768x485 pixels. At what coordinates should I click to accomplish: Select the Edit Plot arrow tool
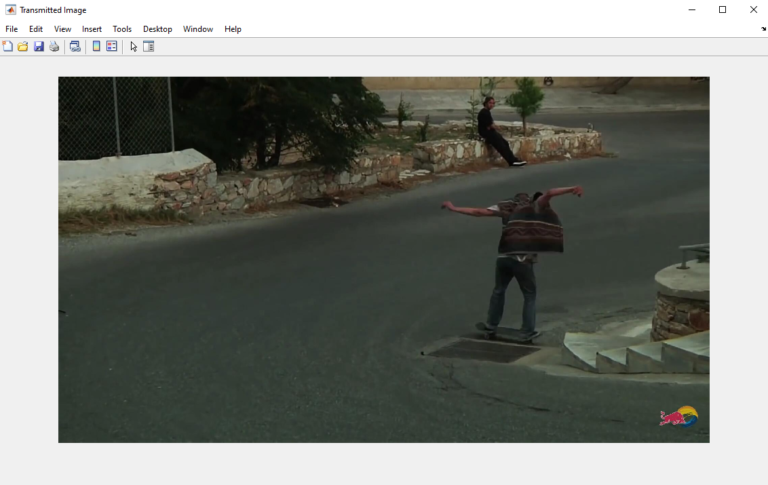[133, 47]
